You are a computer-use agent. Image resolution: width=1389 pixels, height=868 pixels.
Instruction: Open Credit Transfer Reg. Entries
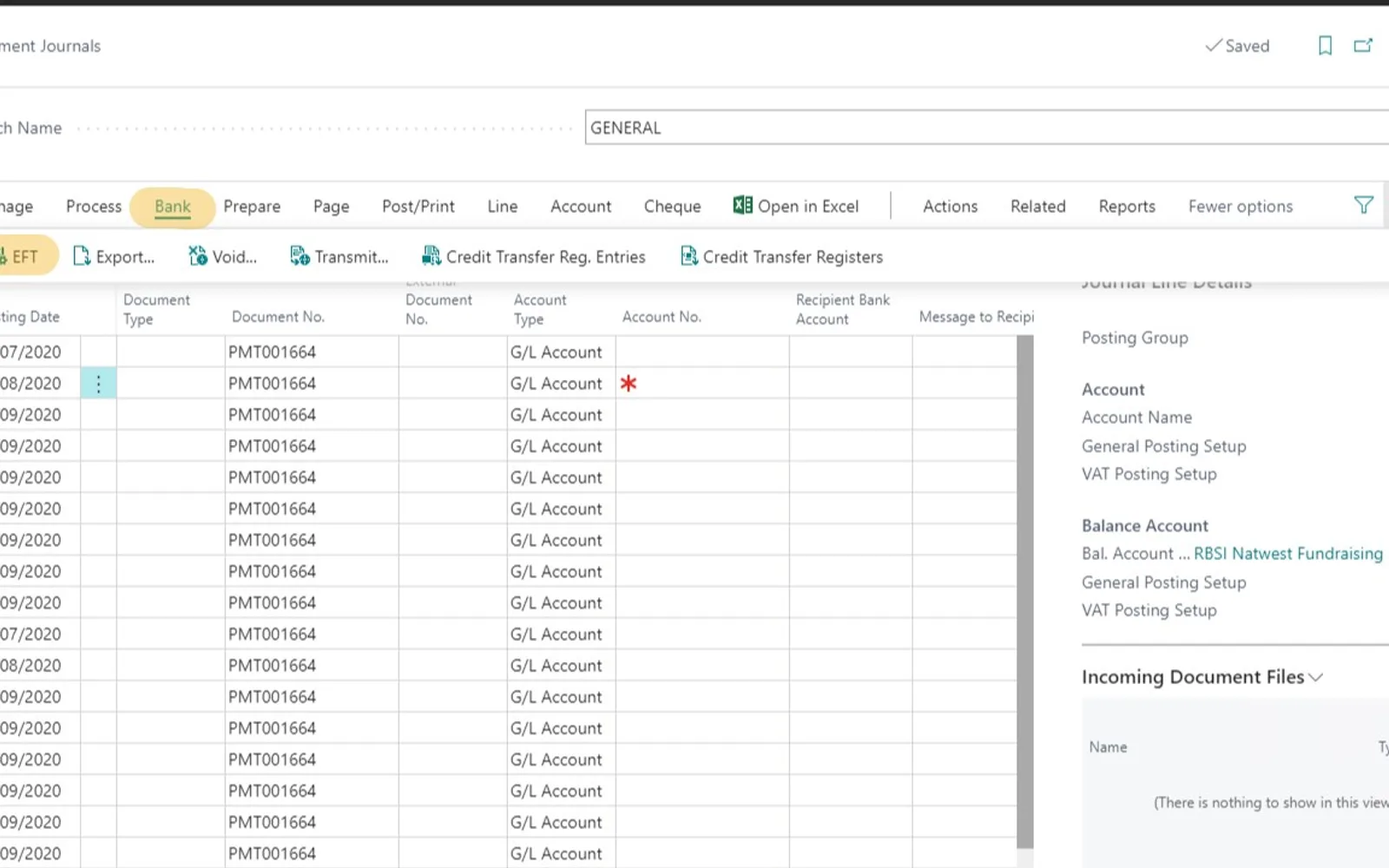(x=534, y=257)
